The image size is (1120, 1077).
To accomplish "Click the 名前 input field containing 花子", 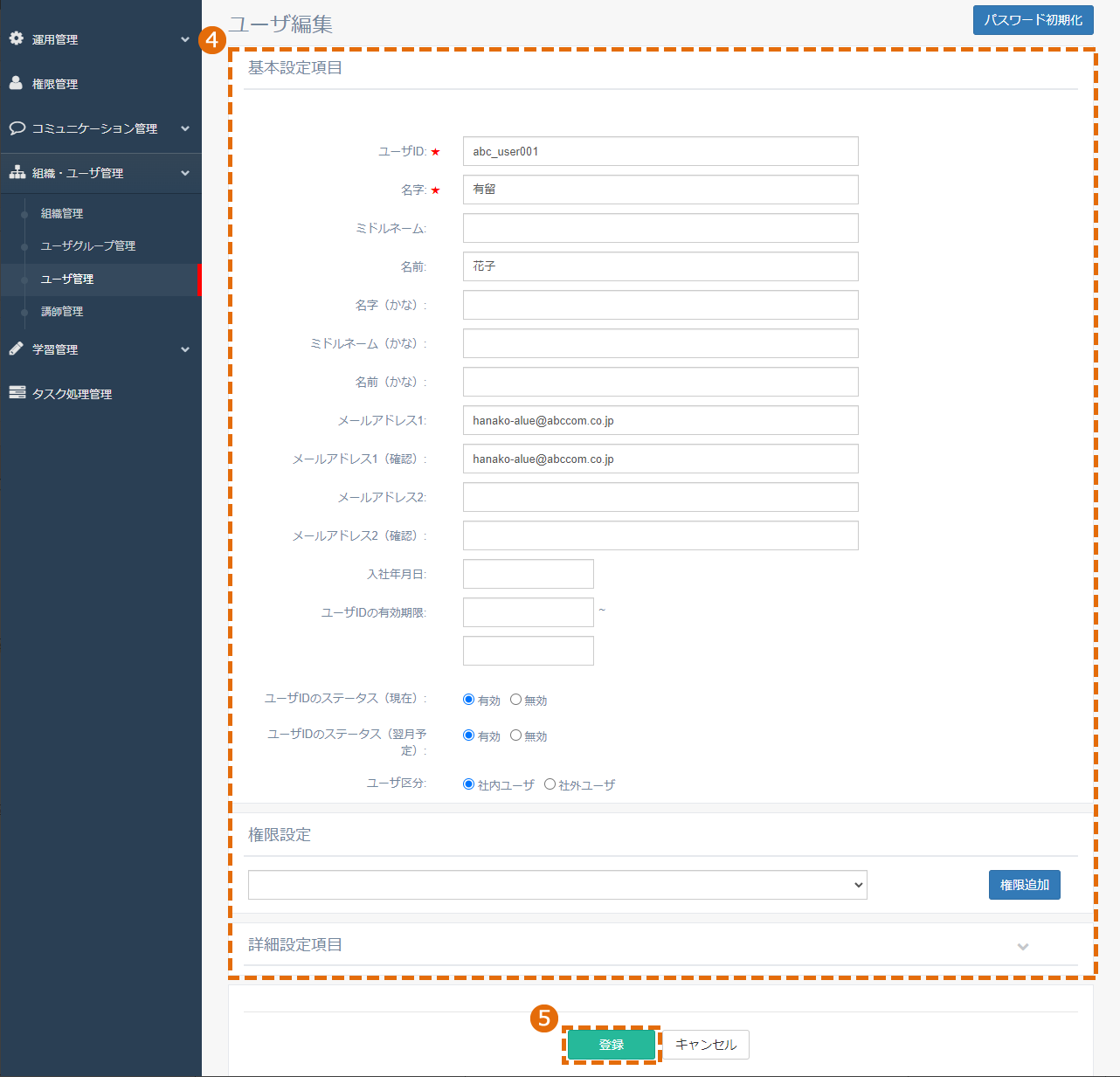I will (x=660, y=266).
